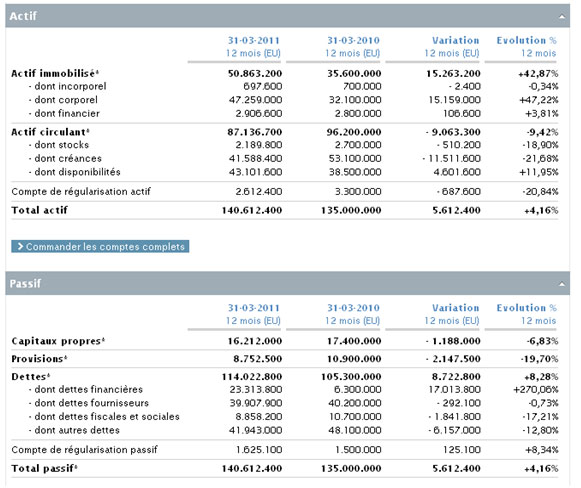
Task: Select the dont incorporel row label
Action: point(67,86)
